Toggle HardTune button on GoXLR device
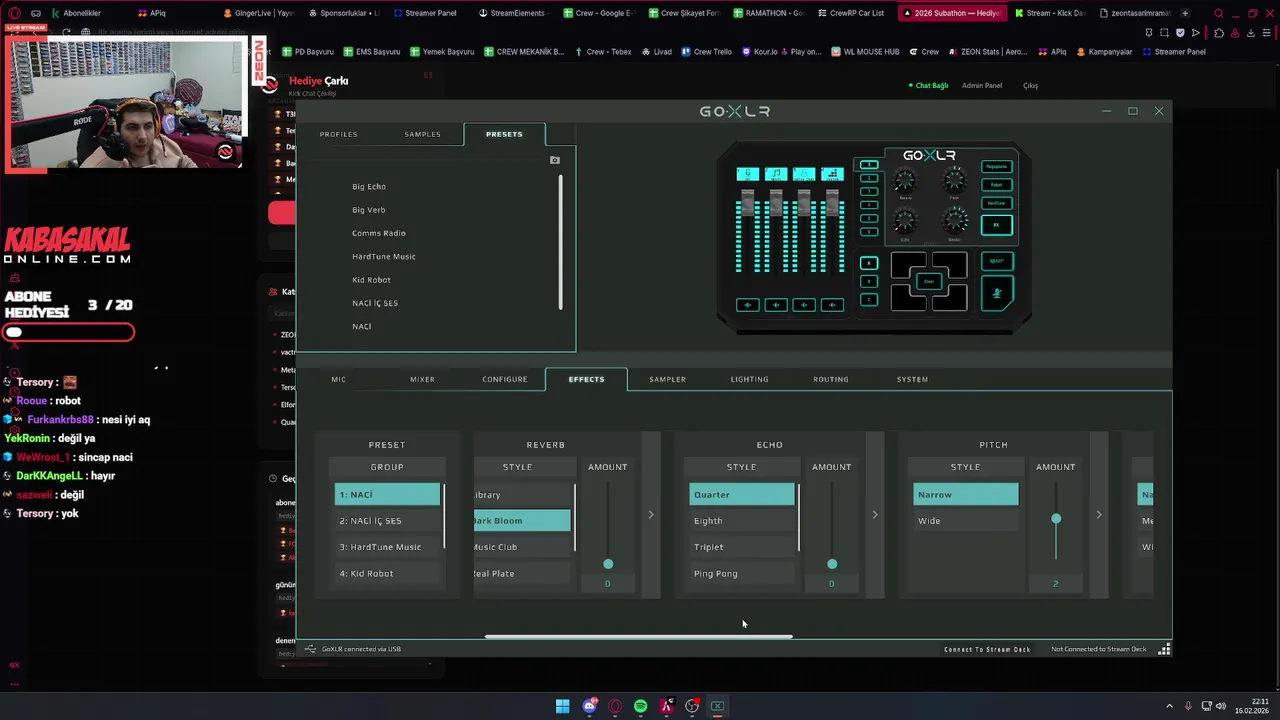The width and height of the screenshot is (1280, 720). click(997, 203)
